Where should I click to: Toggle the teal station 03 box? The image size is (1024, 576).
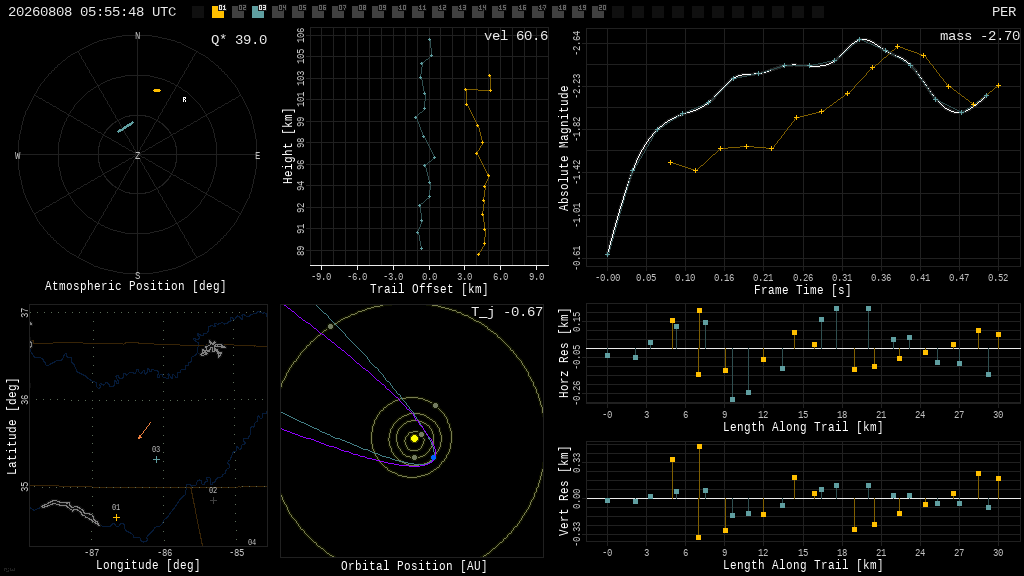click(x=259, y=11)
